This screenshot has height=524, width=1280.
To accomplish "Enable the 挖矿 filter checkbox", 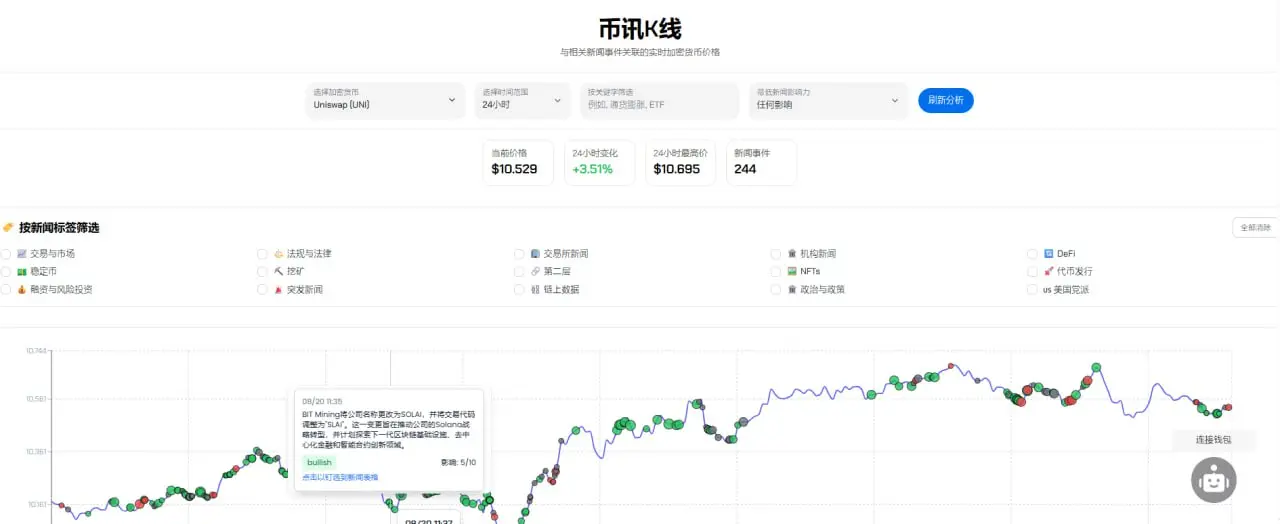I will [263, 272].
